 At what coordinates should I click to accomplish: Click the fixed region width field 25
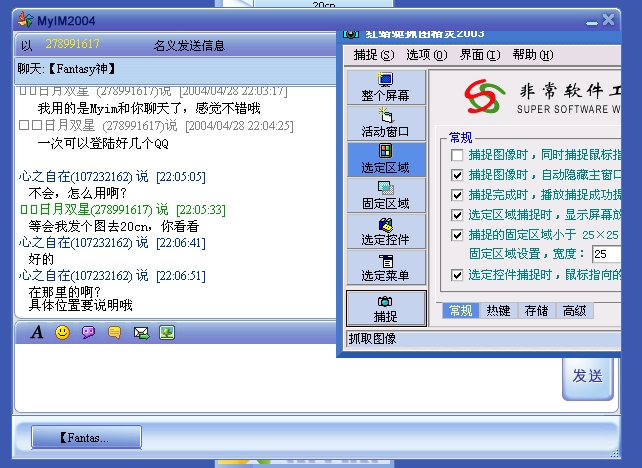tap(606, 254)
